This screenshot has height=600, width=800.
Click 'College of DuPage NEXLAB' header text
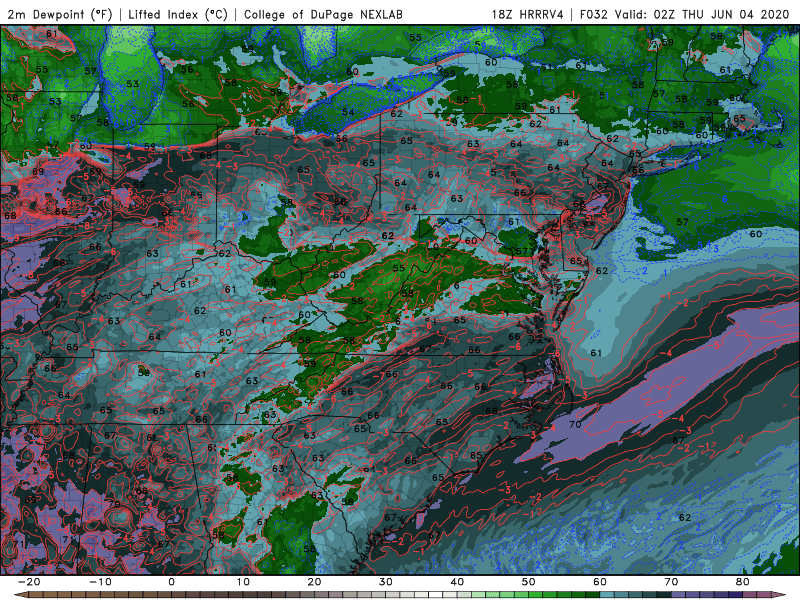323,14
